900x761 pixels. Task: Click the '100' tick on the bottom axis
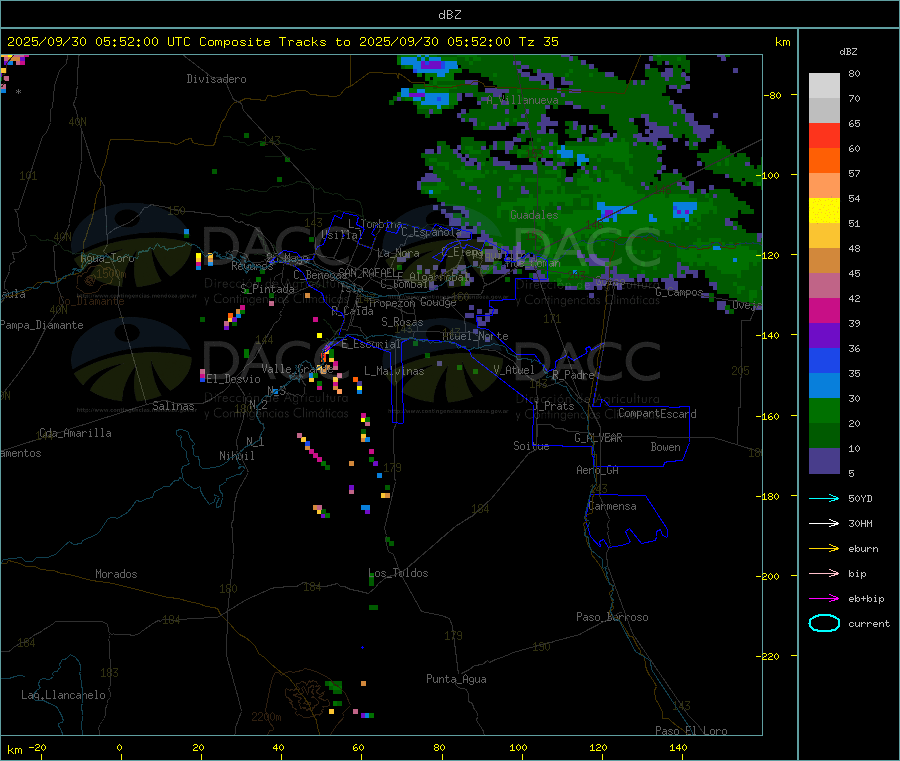pos(518,747)
